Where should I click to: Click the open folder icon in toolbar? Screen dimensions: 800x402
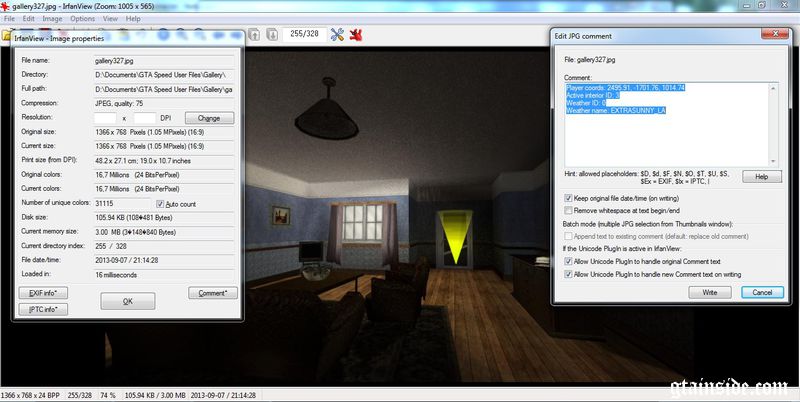point(6,35)
